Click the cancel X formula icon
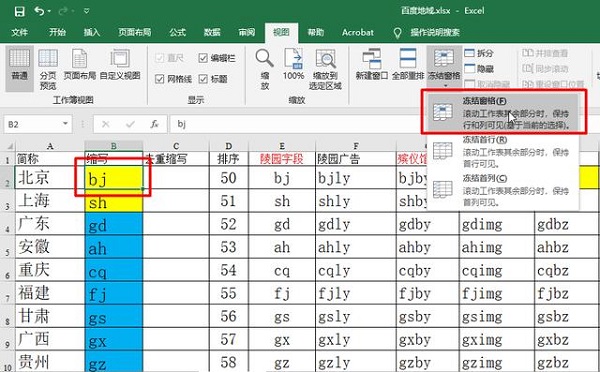 click(106, 124)
